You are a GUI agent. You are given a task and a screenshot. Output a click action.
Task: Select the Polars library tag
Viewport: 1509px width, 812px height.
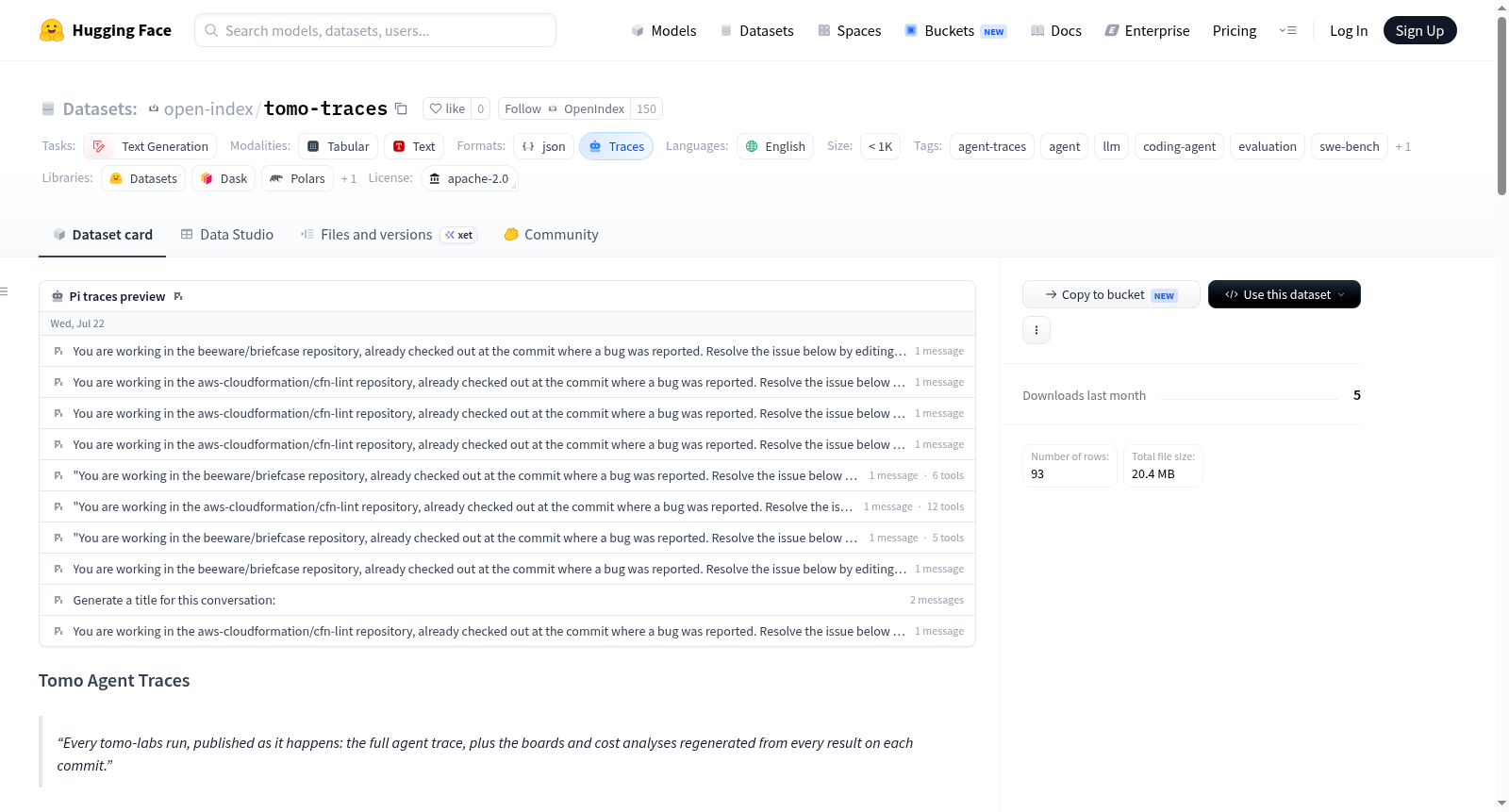(297, 178)
